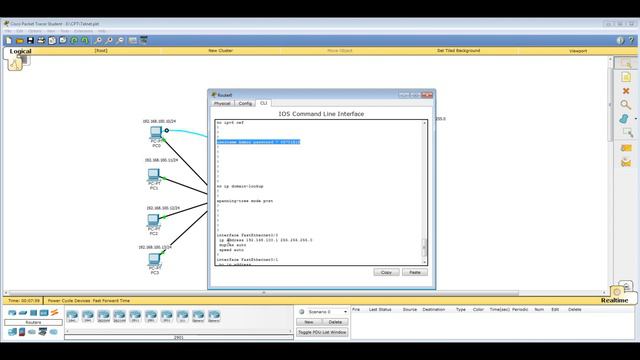Switch to the Physical tab in router window

coord(222,104)
